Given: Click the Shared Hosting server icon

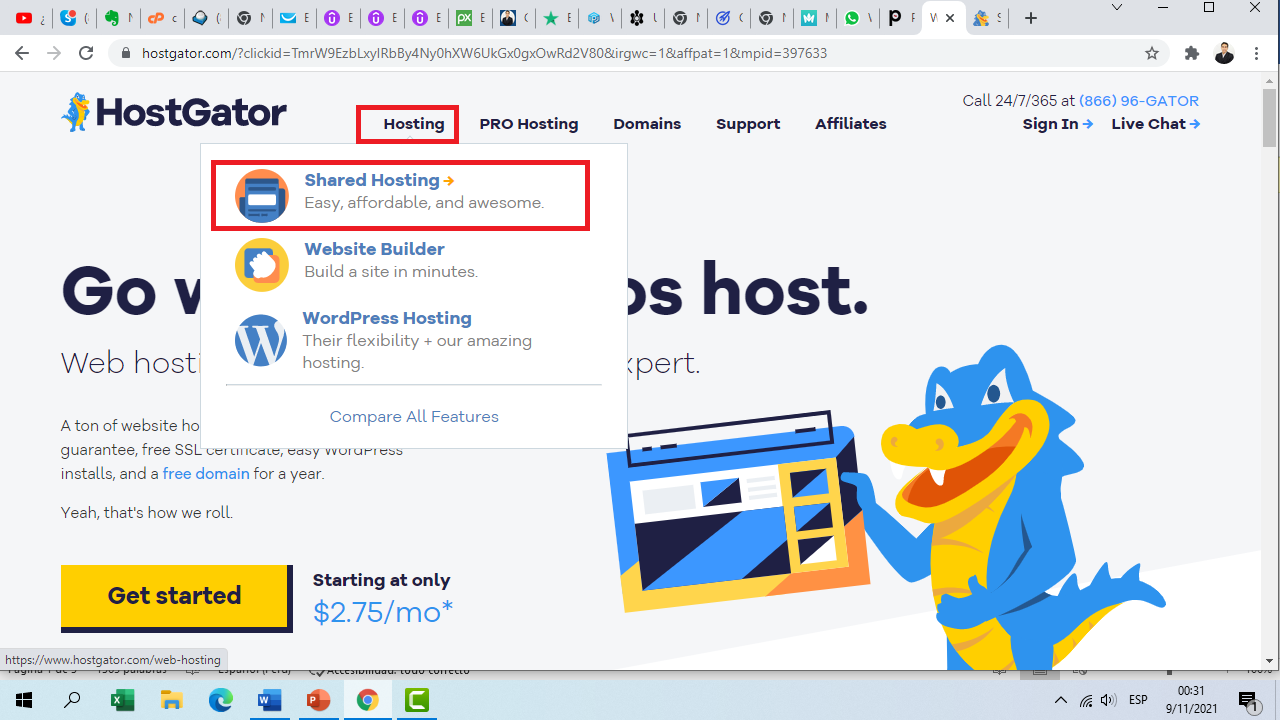Looking at the screenshot, I should tap(261, 196).
